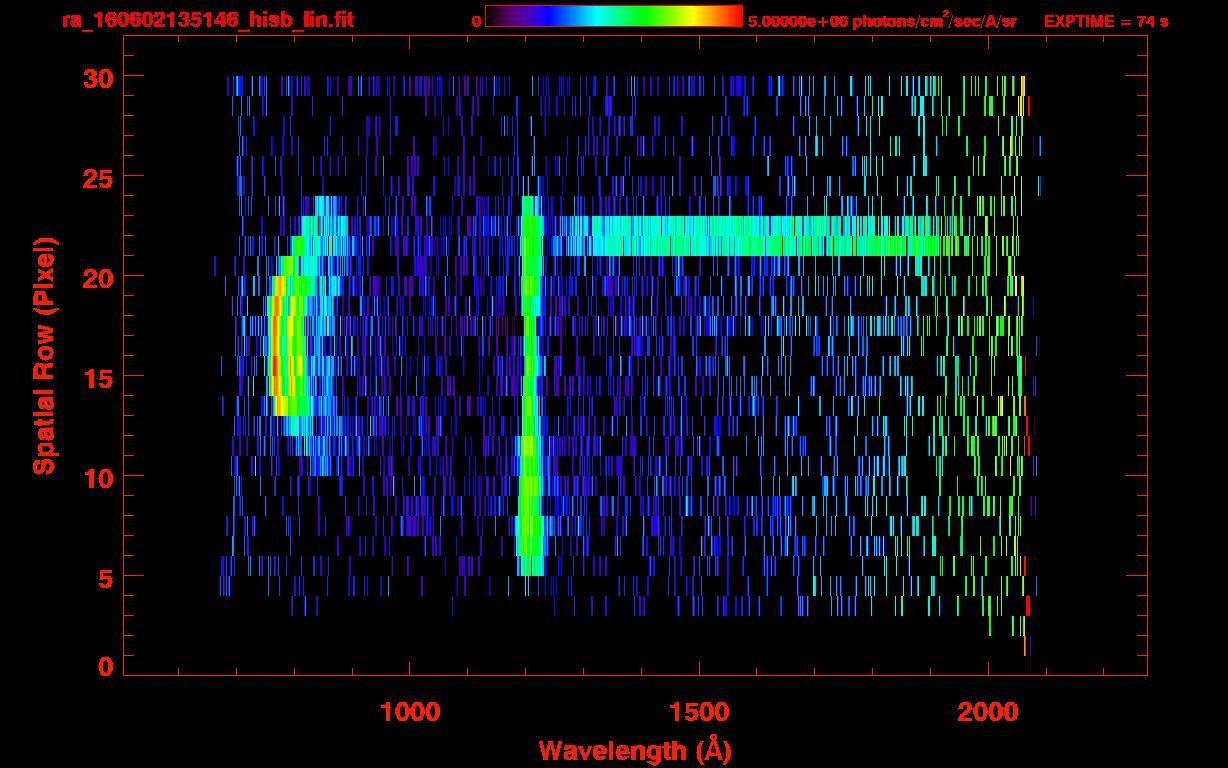Select the 2000 wavelength tick label
Image resolution: width=1228 pixels, height=768 pixels.
[x=988, y=712]
